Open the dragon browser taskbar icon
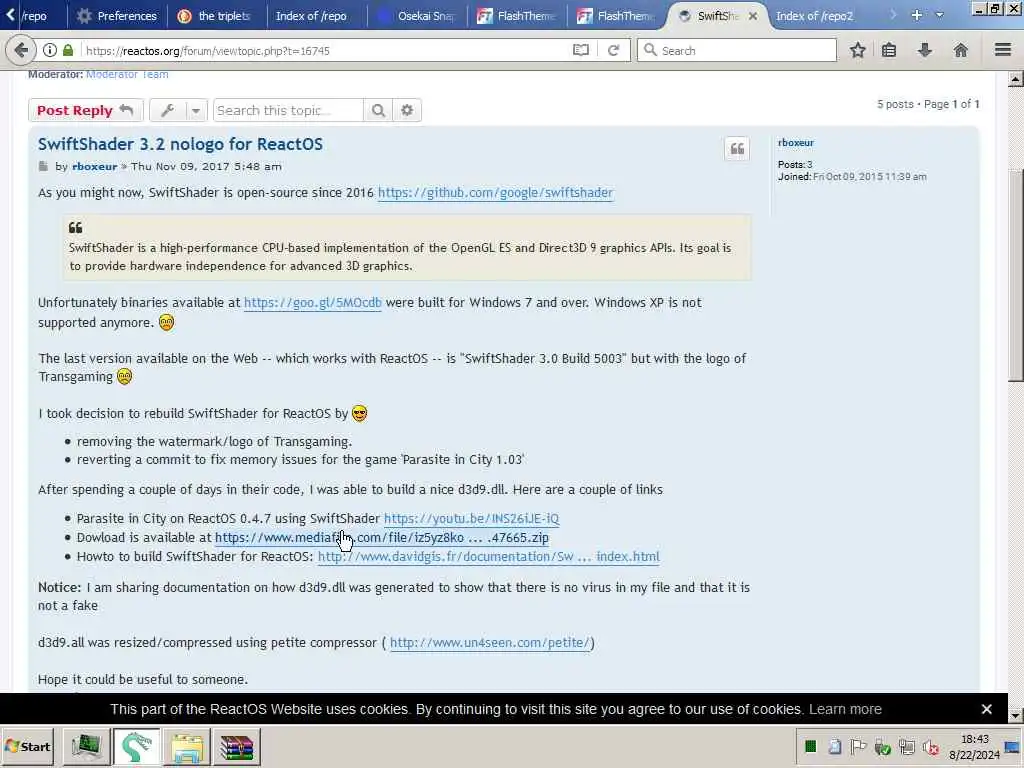Screen dimensions: 1024x768 tap(136, 747)
